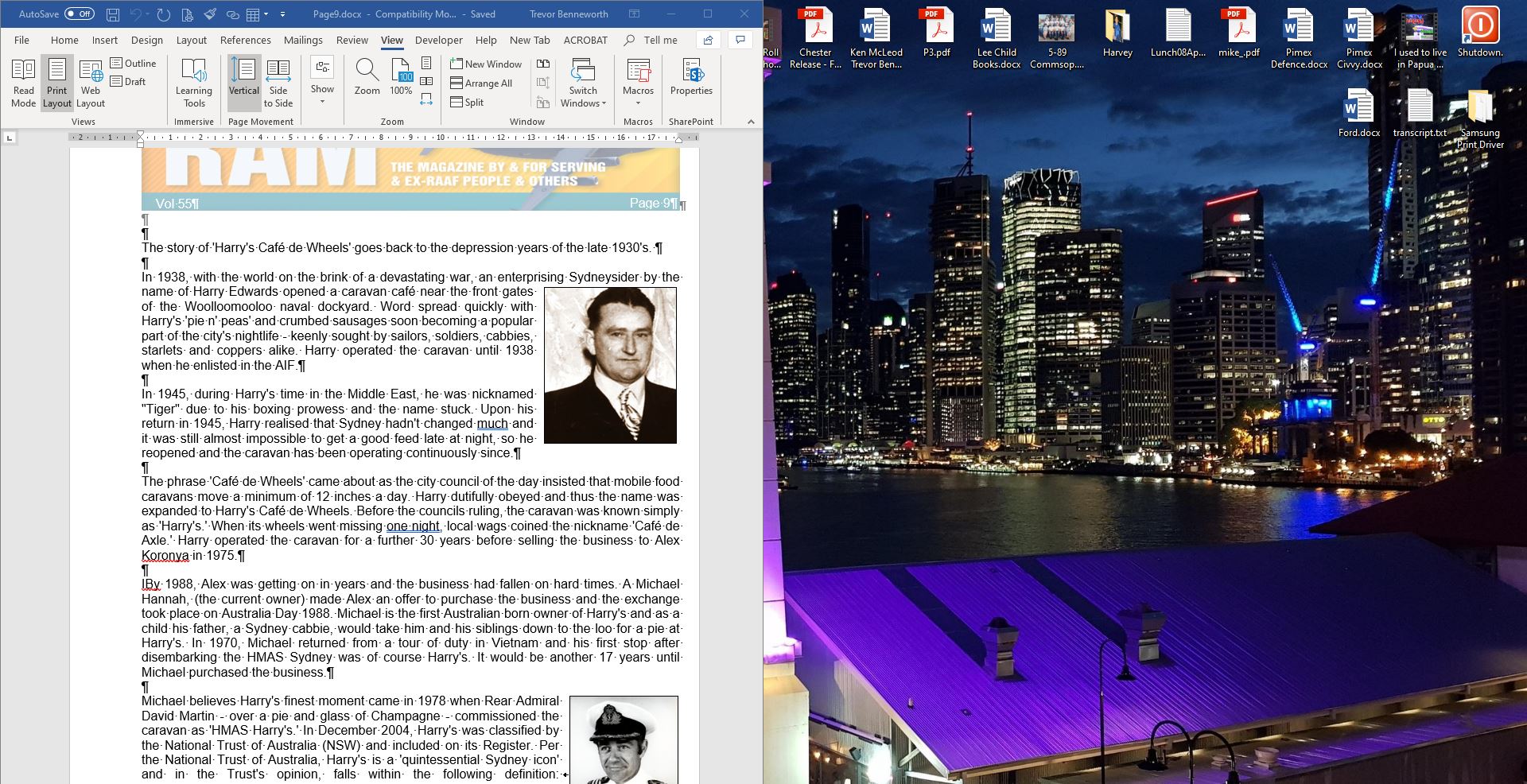
Task: Open the table dropdown arrow in the Quick Access Toolbar
Action: pyautogui.click(x=267, y=14)
